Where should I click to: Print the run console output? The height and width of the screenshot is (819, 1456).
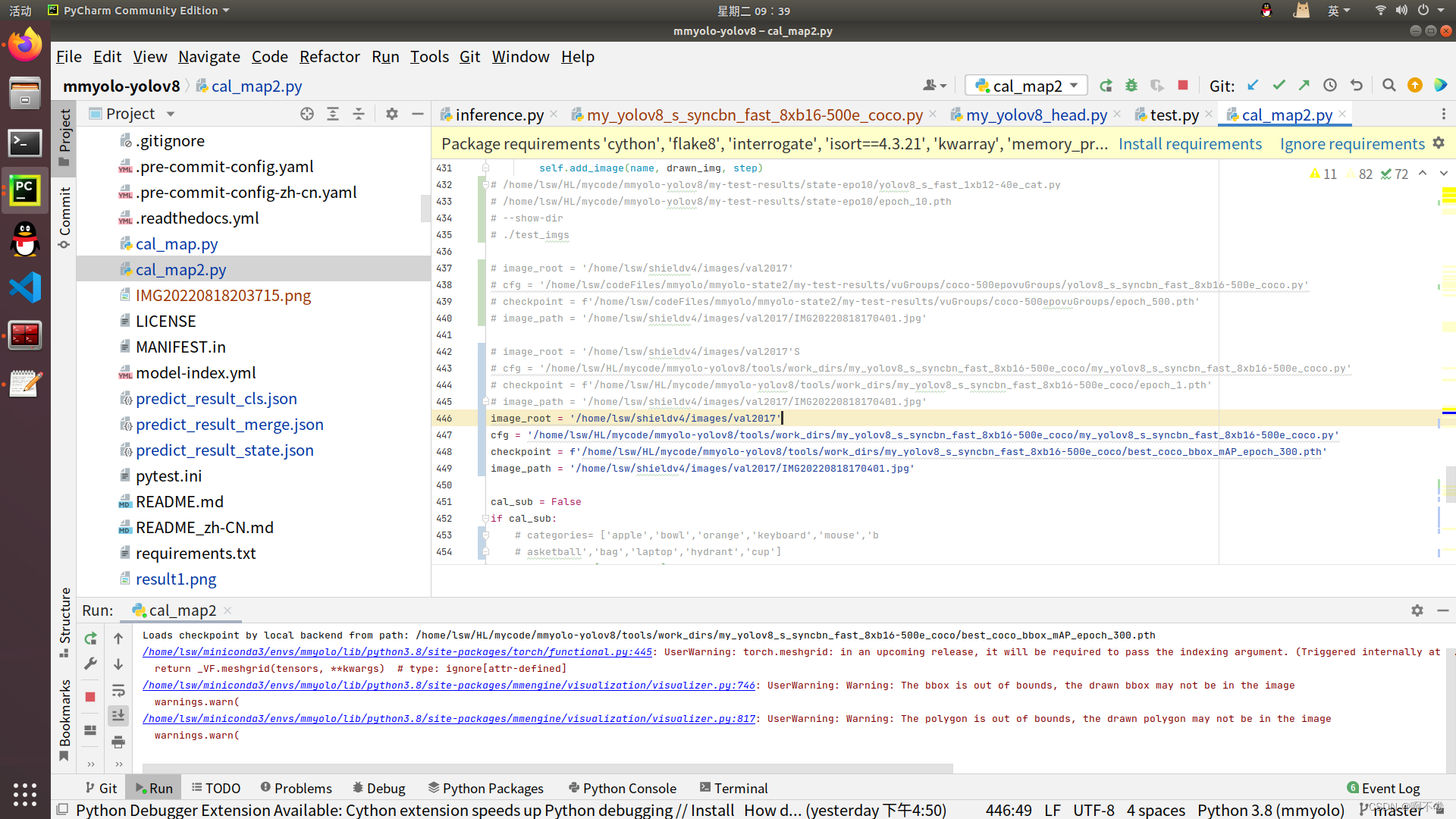[119, 743]
